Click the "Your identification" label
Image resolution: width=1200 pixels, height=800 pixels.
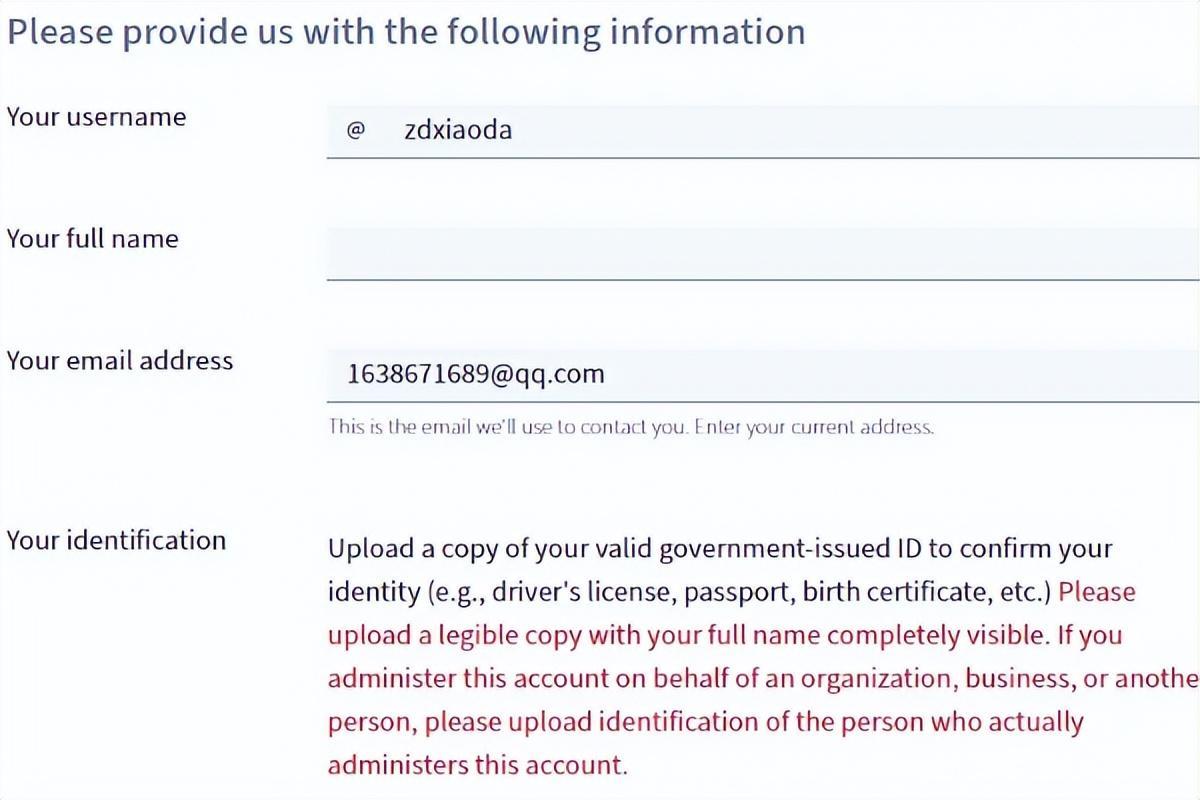pos(116,541)
